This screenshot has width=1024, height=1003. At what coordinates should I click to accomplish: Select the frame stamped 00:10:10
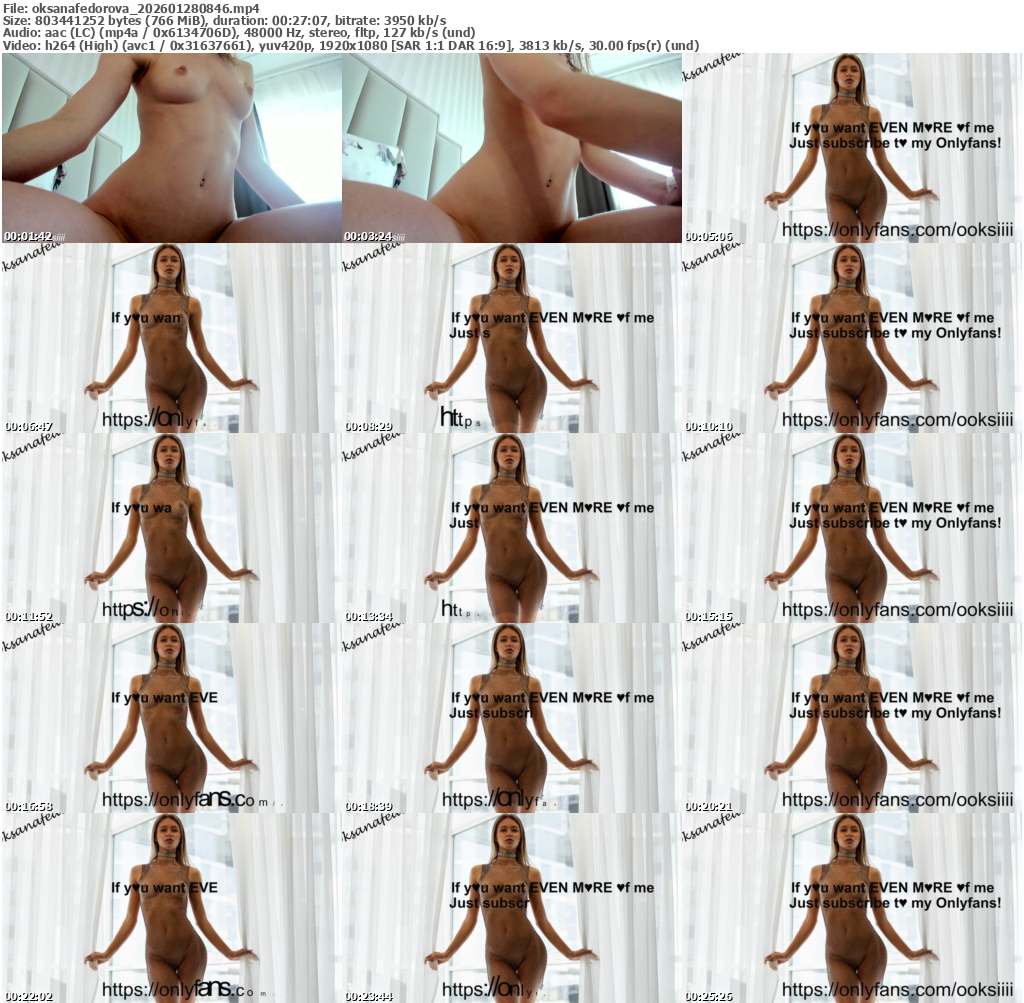tap(852, 338)
